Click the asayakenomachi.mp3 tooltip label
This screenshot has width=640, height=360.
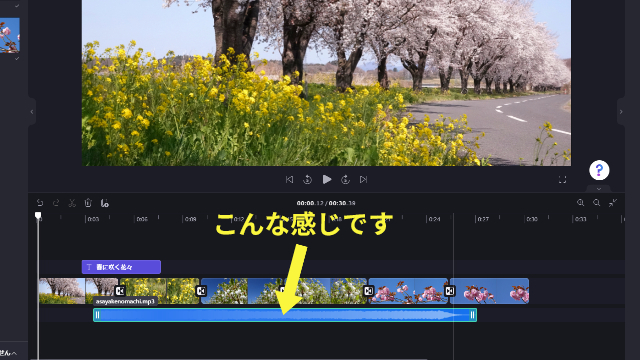click(x=125, y=301)
